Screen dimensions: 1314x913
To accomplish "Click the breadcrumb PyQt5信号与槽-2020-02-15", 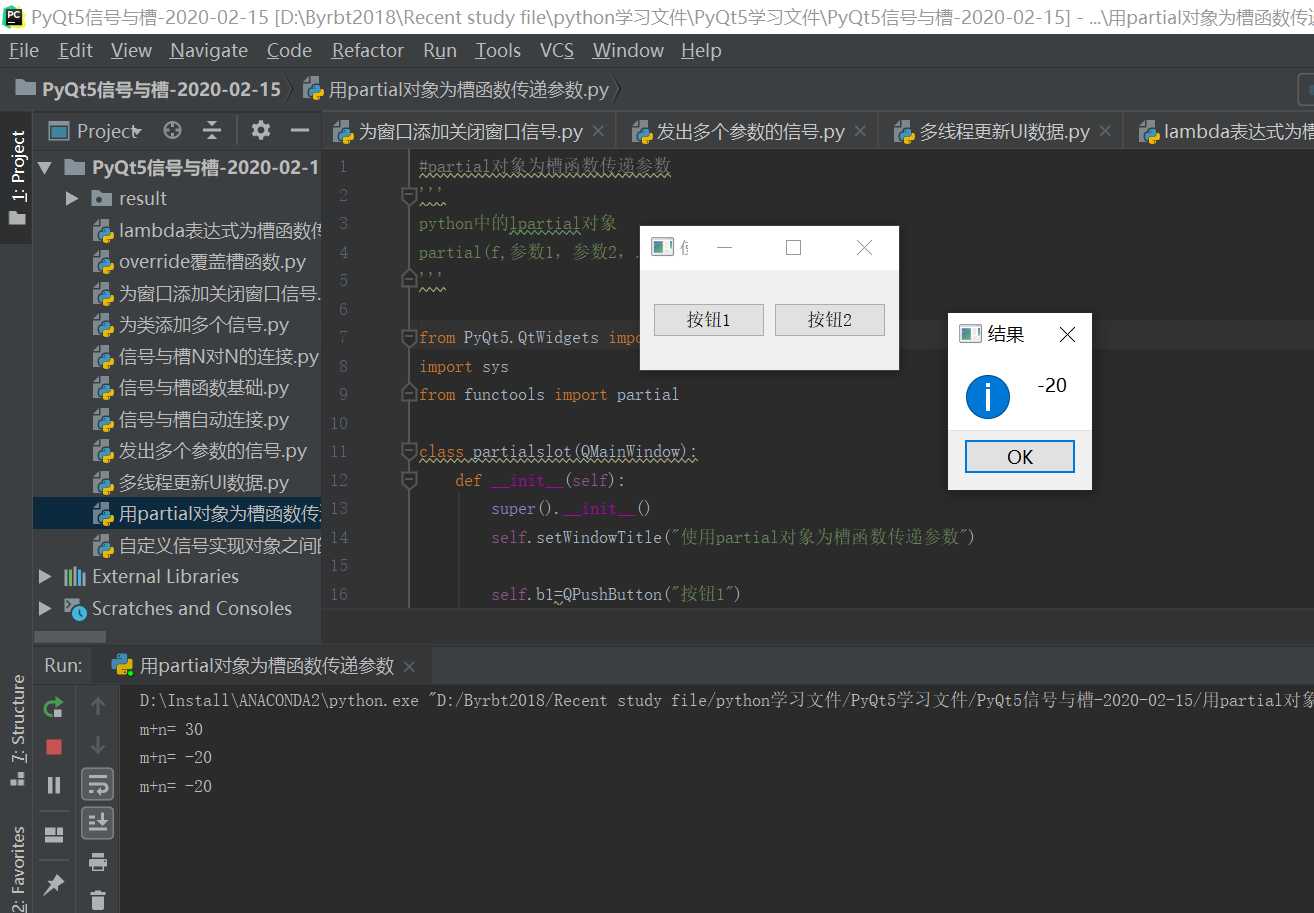I will 148,89.
